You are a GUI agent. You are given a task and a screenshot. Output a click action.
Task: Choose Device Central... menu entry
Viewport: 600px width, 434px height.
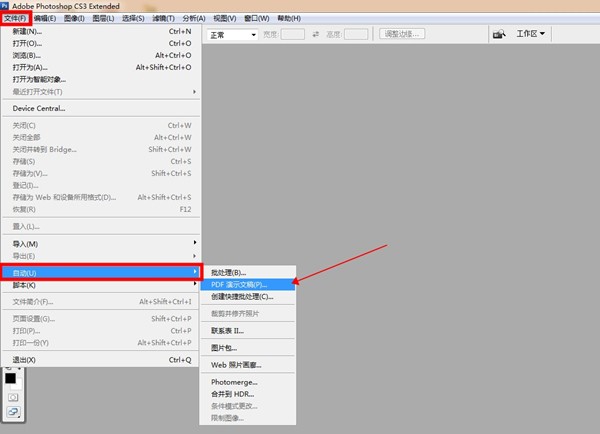tap(101, 108)
